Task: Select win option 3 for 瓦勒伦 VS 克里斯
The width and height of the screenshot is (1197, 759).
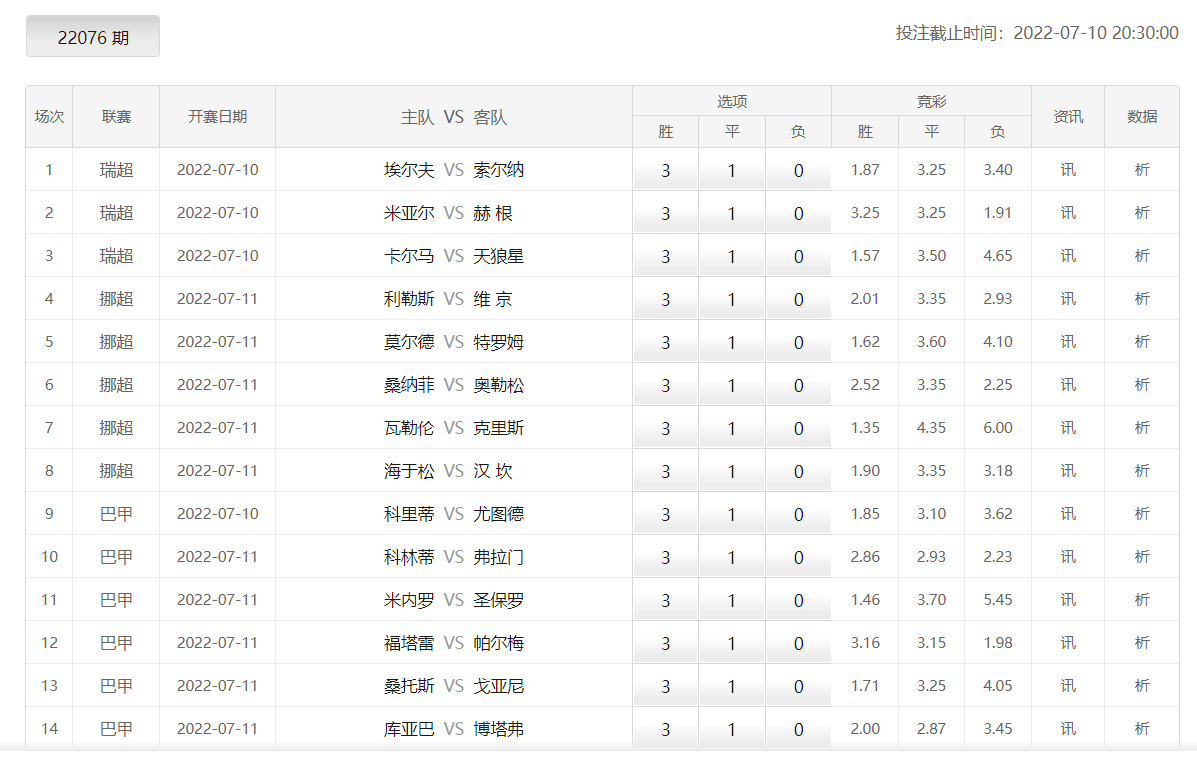Action: point(665,428)
